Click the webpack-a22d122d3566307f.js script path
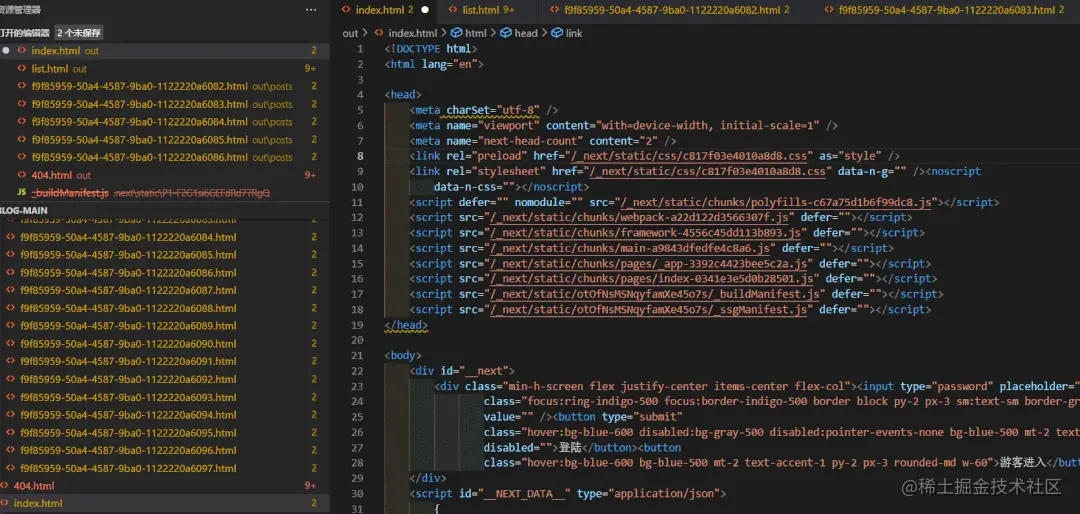The image size is (1080, 514). pos(641,218)
